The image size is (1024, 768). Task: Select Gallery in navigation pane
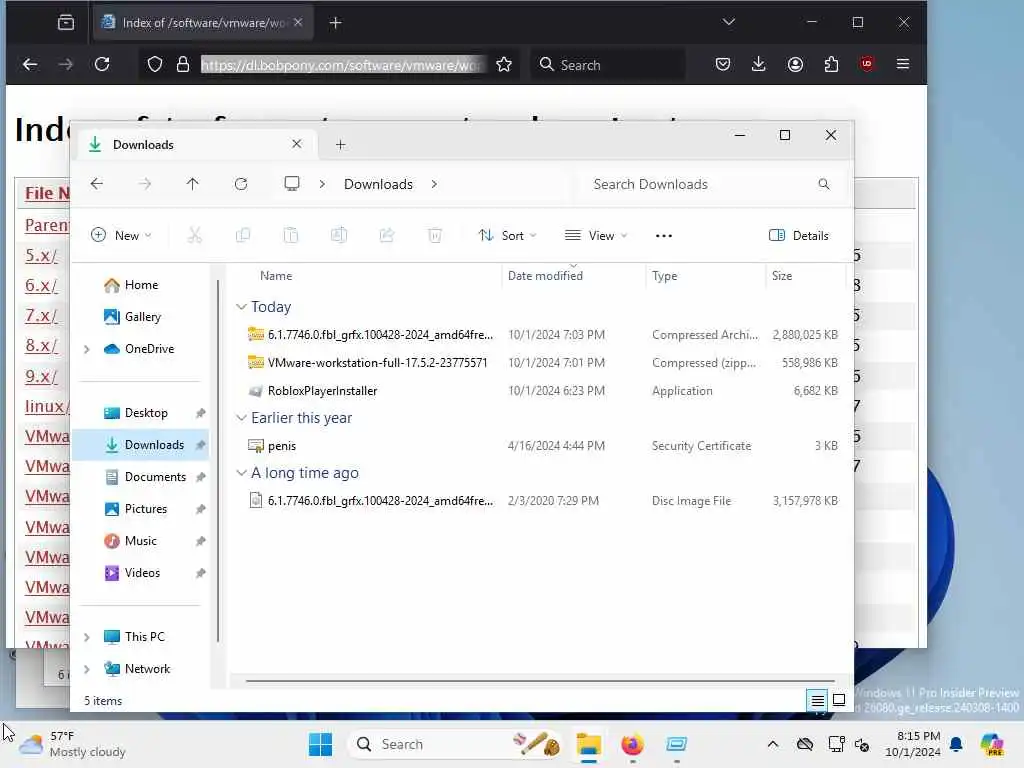(x=132, y=317)
